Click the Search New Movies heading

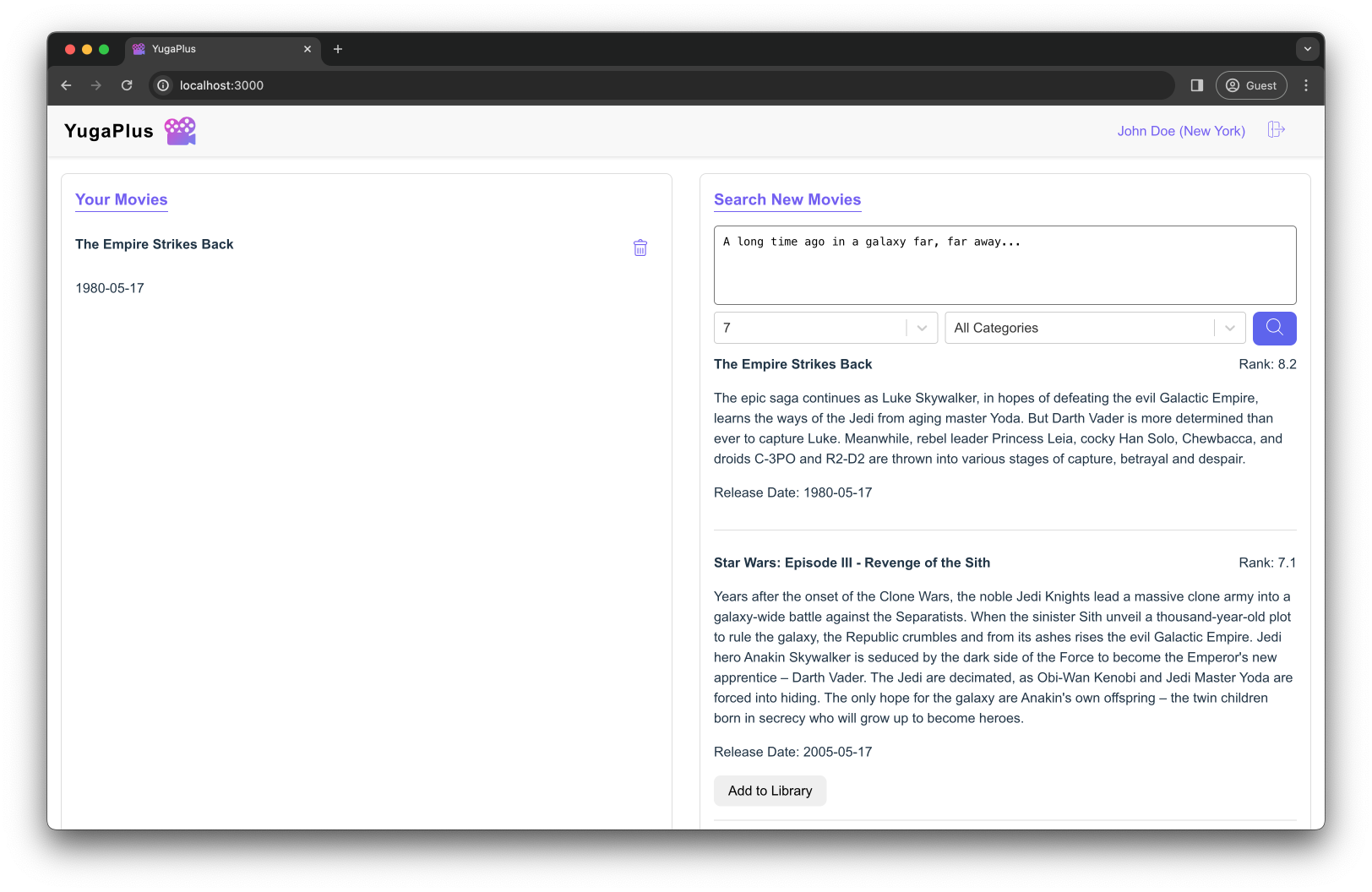coord(787,199)
